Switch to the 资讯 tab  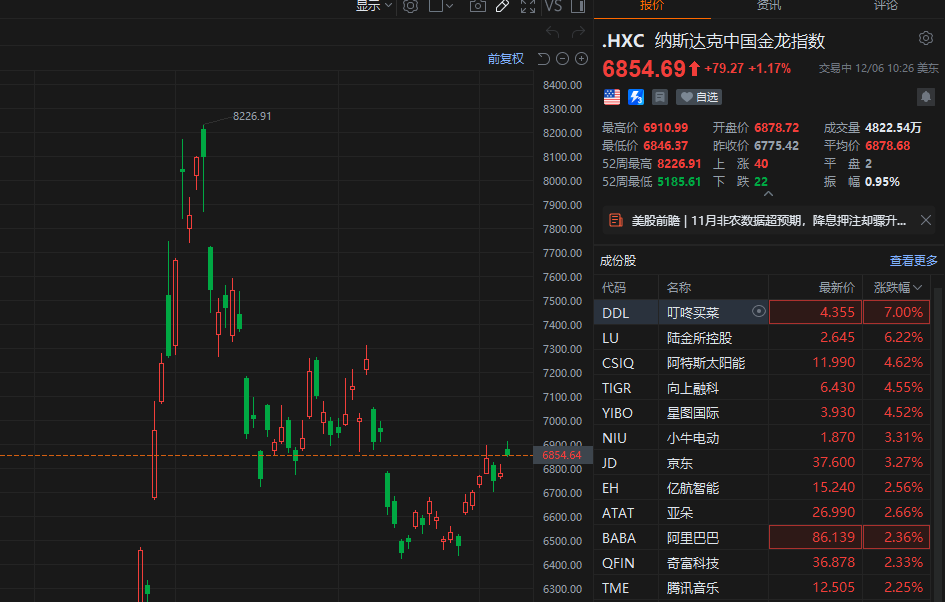point(769,6)
